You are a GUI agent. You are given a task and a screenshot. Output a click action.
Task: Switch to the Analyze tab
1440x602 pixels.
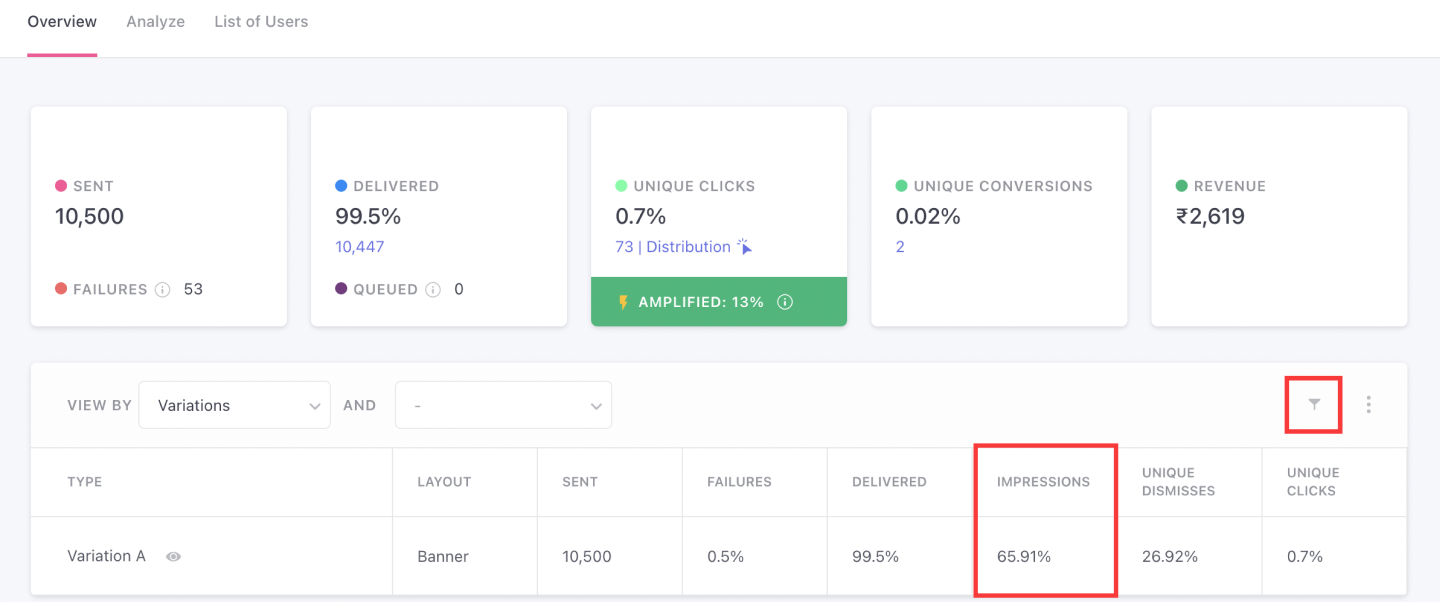pyautogui.click(x=155, y=21)
